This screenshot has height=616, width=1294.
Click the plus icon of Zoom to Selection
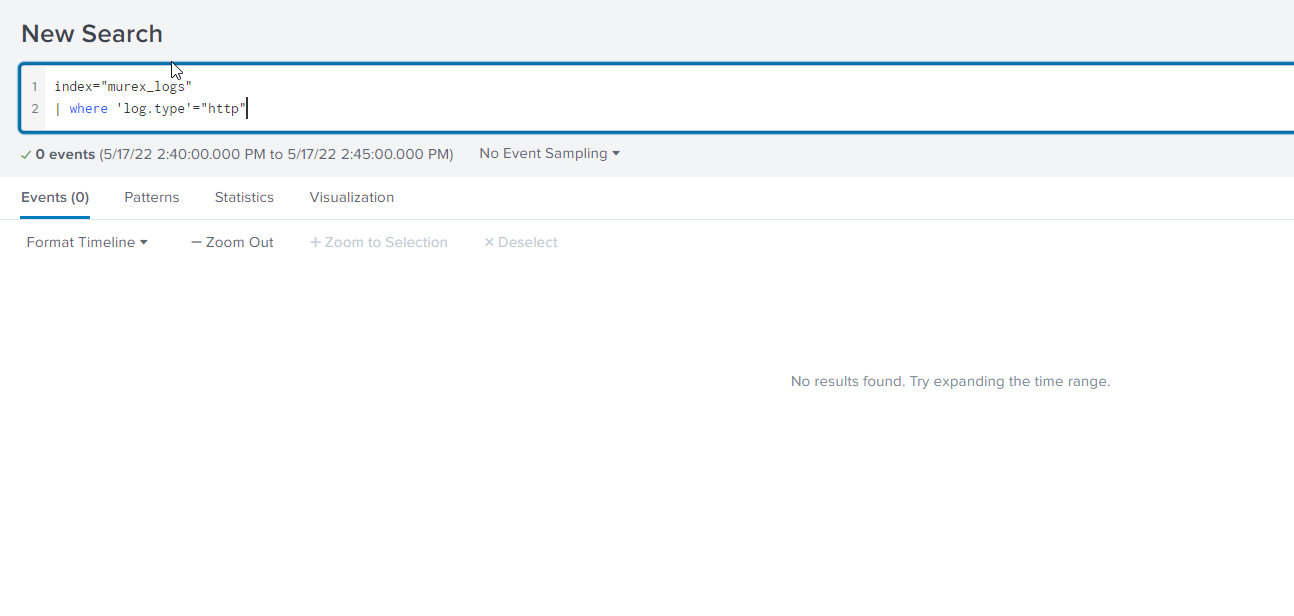point(315,243)
